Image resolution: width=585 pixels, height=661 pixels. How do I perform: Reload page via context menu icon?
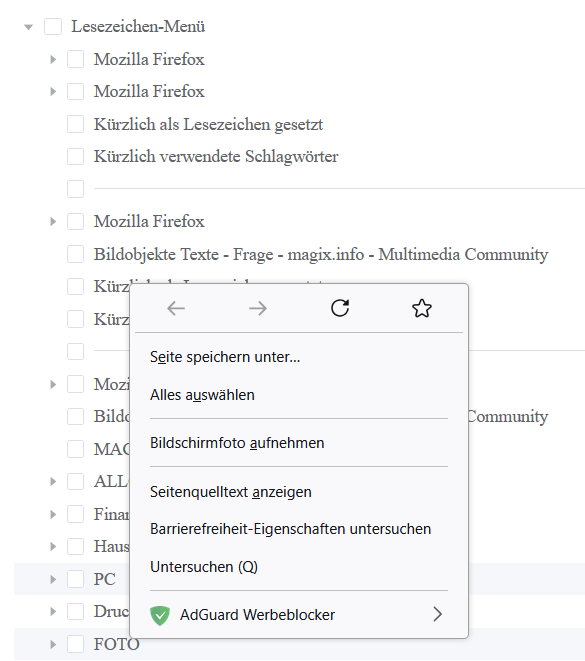point(340,308)
